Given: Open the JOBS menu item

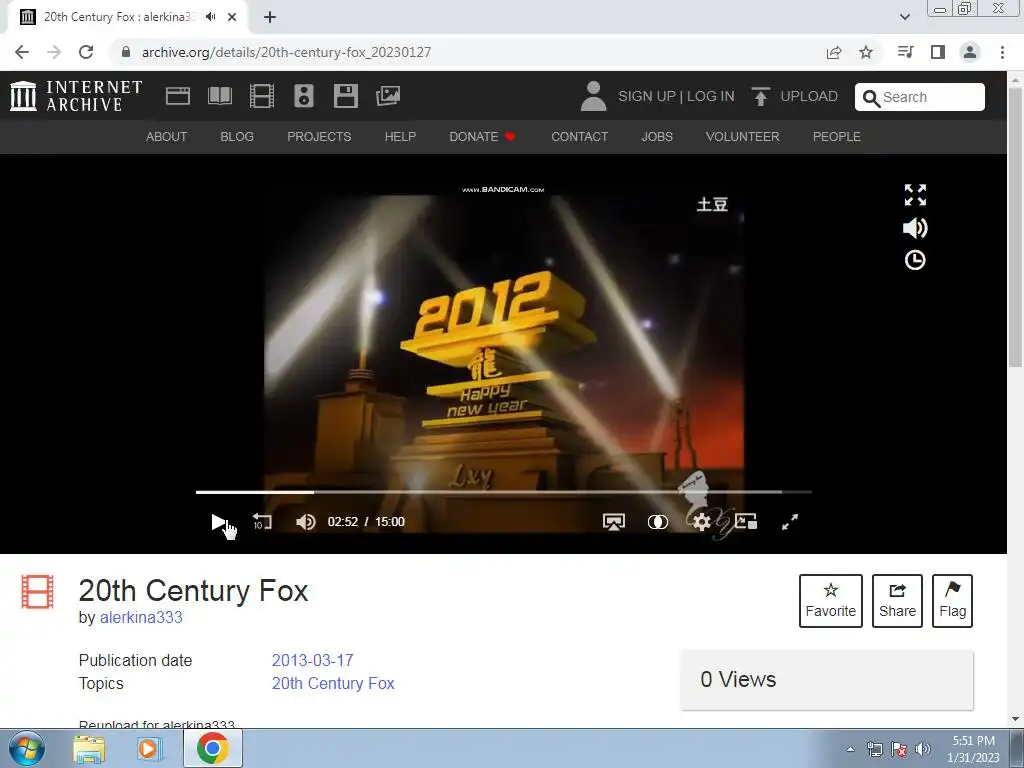Looking at the screenshot, I should pyautogui.click(x=657, y=136).
